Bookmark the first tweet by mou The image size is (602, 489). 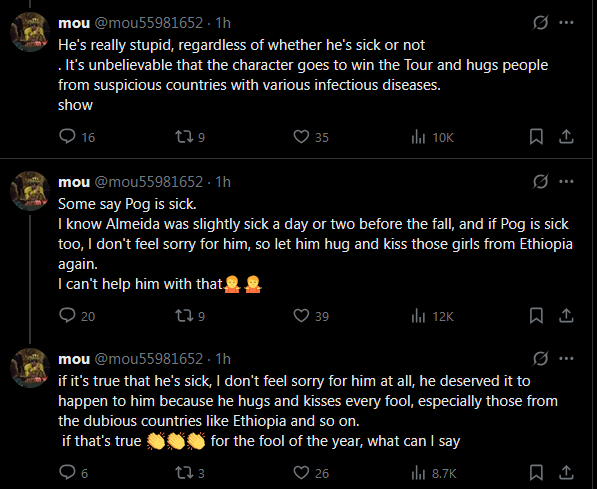tap(536, 137)
